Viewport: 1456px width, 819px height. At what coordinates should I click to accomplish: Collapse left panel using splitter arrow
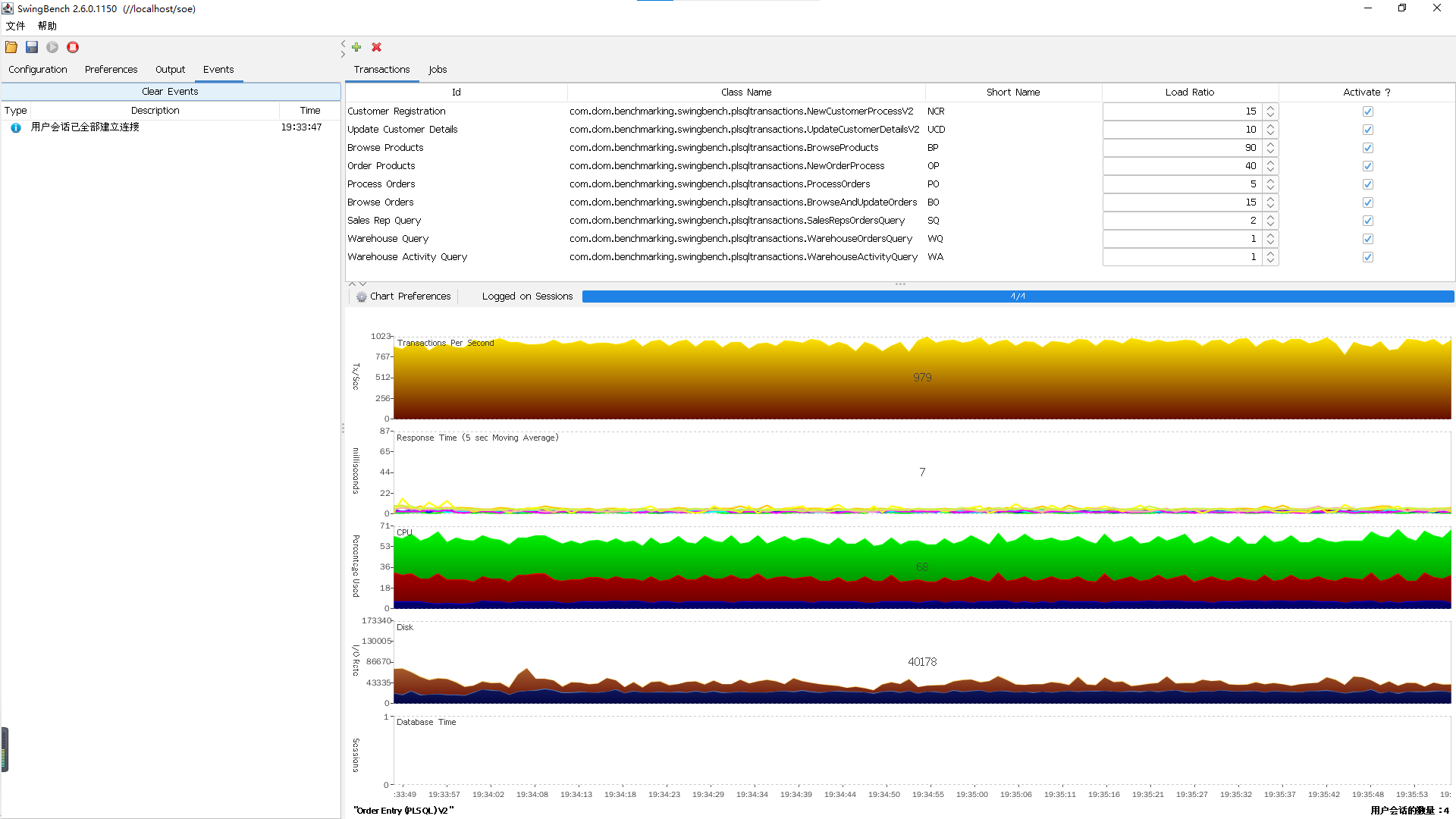343,42
